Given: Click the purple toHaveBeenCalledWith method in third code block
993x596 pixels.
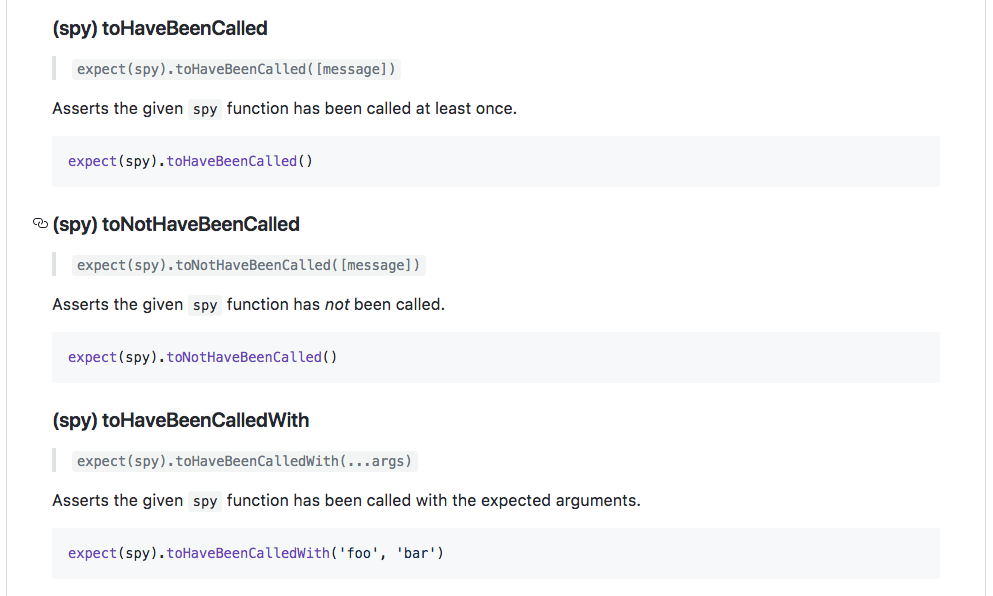Looking at the screenshot, I should pyautogui.click(x=247, y=553).
